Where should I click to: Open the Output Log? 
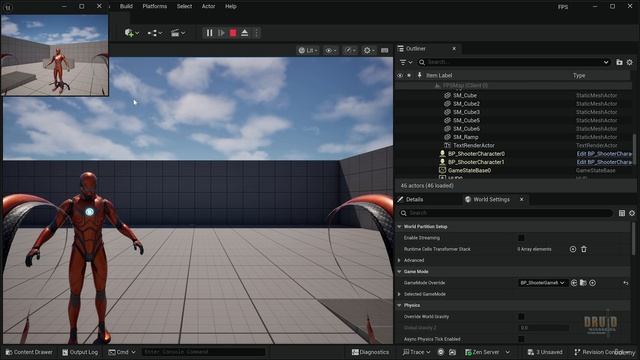pyautogui.click(x=80, y=352)
